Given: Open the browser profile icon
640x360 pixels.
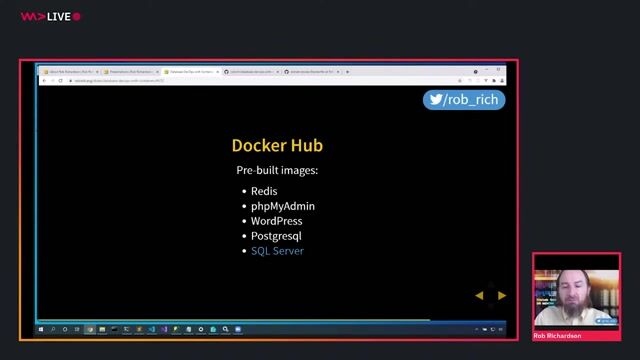Looking at the screenshot, I should [x=502, y=81].
